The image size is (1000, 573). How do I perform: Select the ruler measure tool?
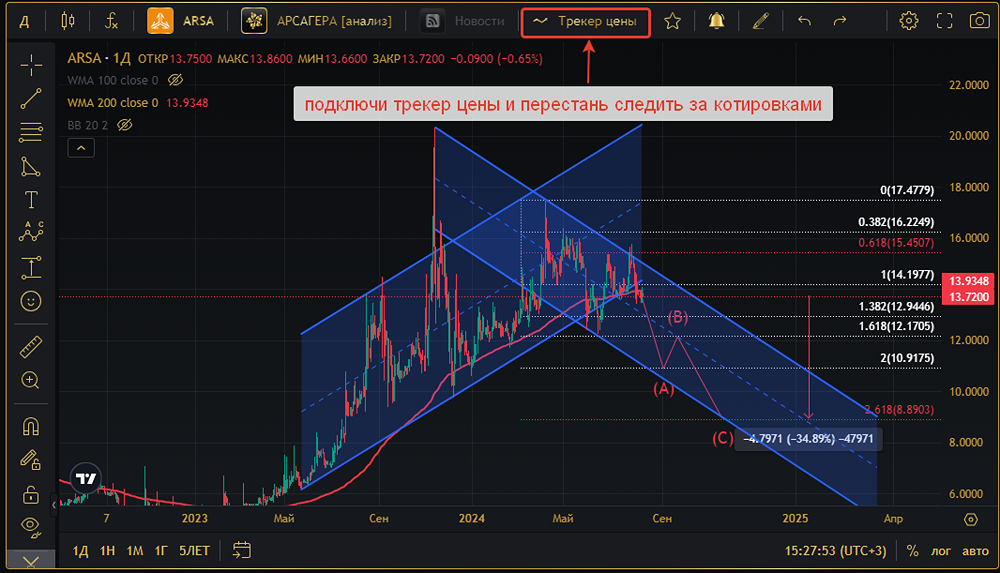[31, 346]
